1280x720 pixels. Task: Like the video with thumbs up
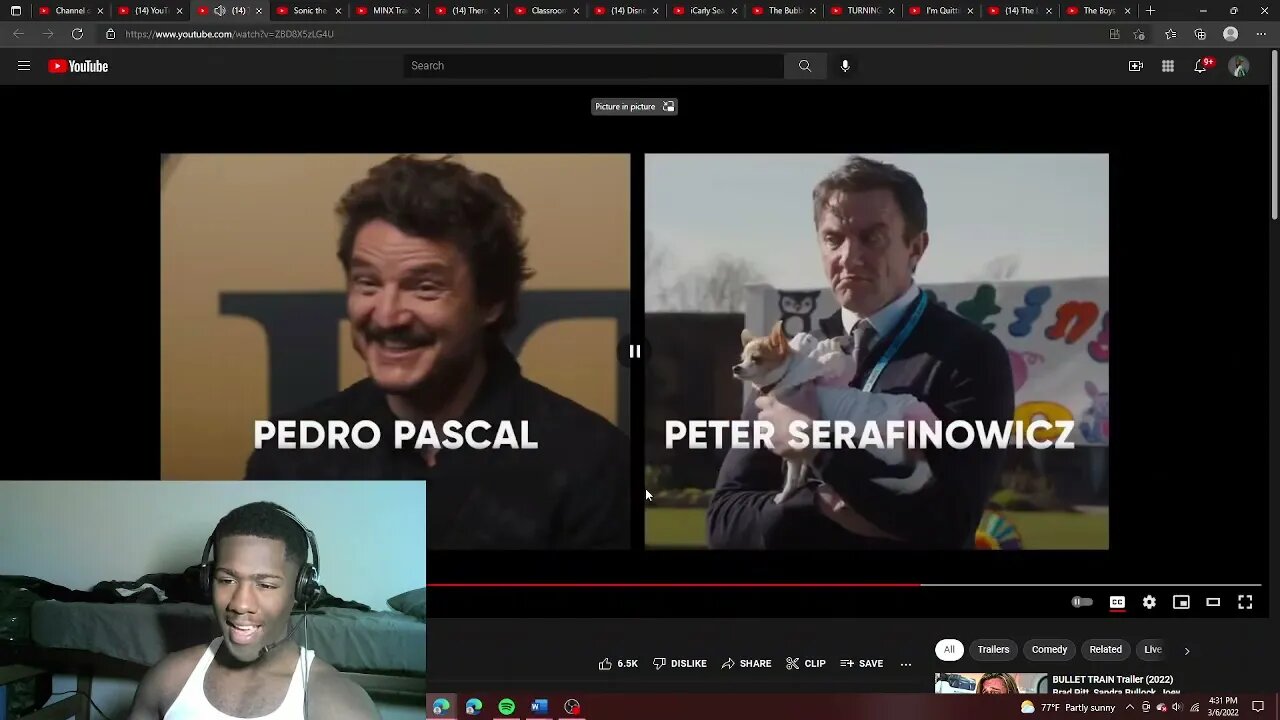(x=618, y=663)
